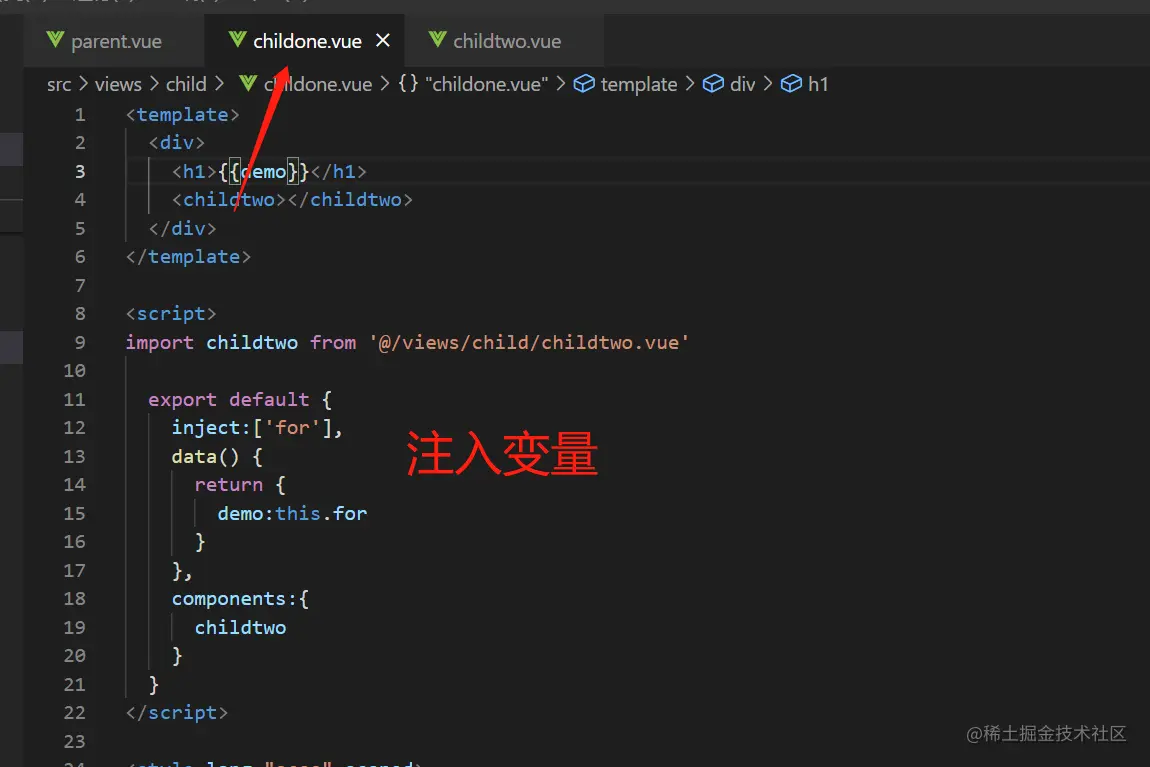The width and height of the screenshot is (1150, 767).
Task: Click the cube icon beside 'div' in breadcrumbs
Action: tap(711, 84)
